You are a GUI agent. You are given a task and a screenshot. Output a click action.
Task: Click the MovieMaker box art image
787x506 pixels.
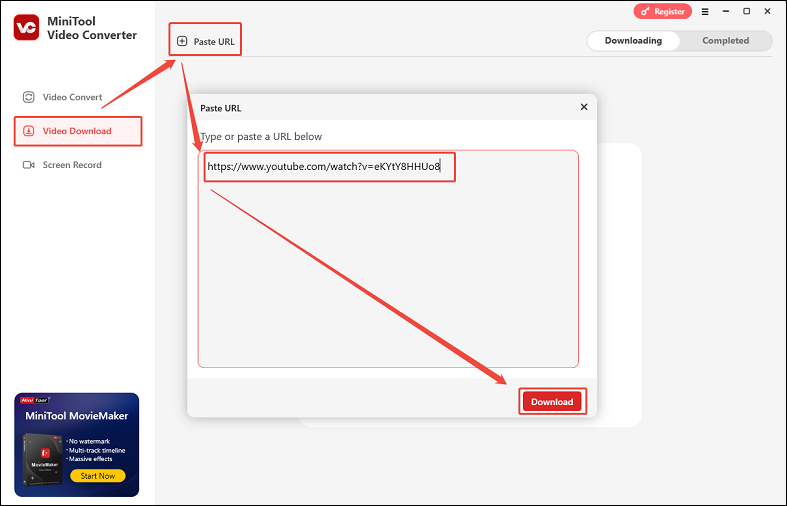coord(43,460)
